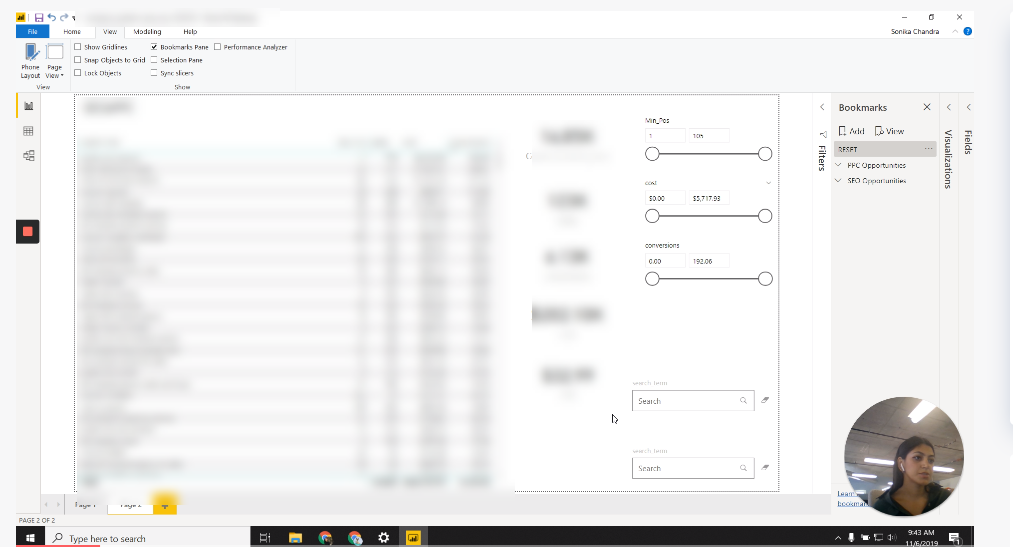Click the Add bookmark icon
The image size is (1013, 547).
click(851, 131)
